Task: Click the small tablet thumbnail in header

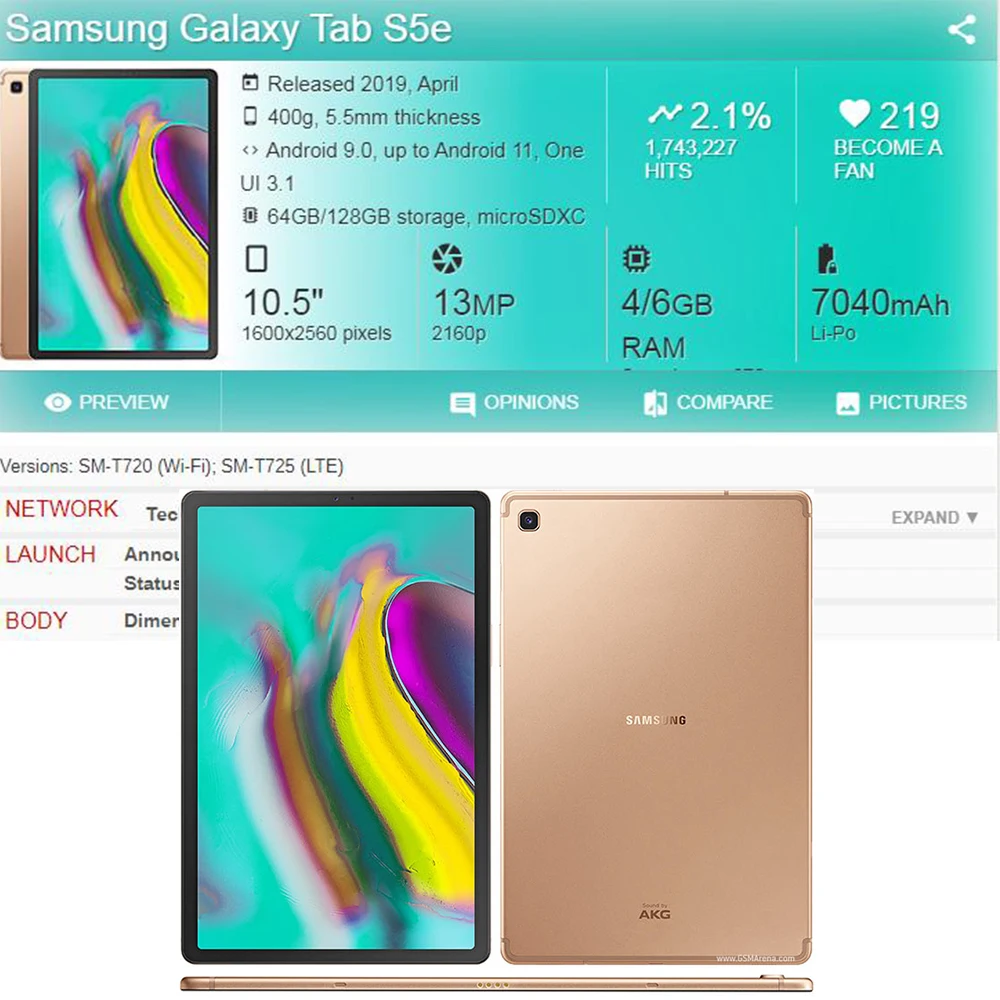Action: [x=110, y=214]
